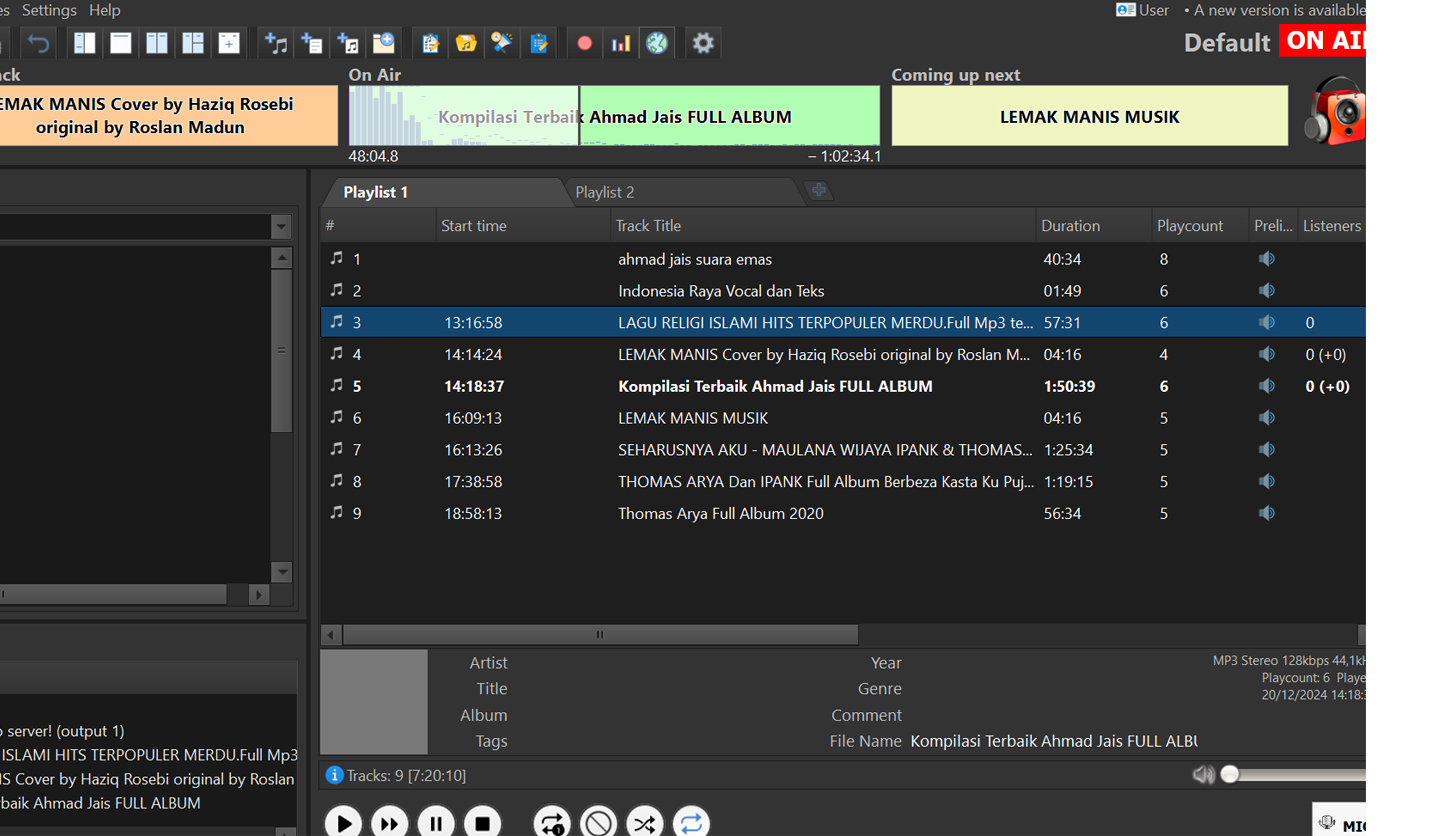
Task: Enable repeat playlist mode
Action: pos(691,822)
